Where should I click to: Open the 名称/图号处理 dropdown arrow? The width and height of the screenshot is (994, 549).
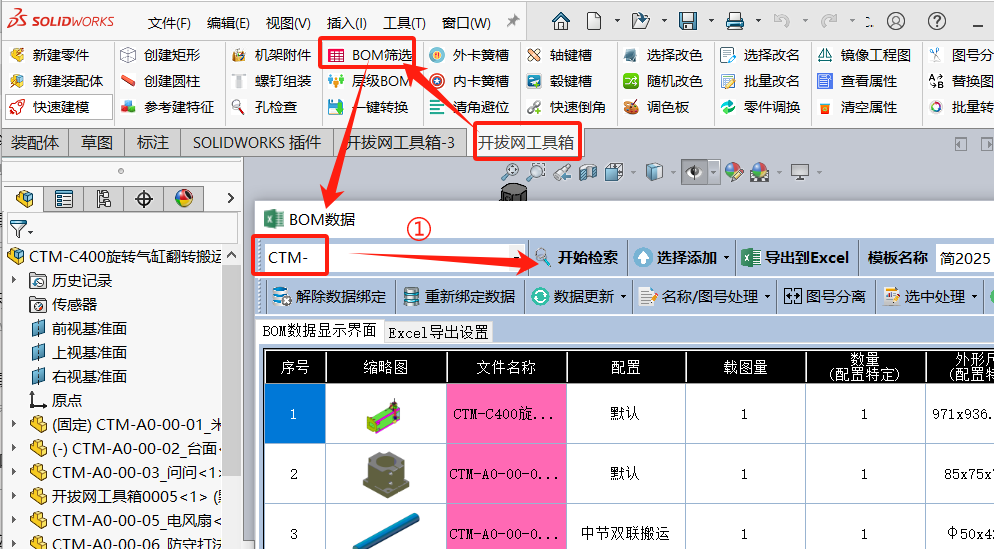pyautogui.click(x=767, y=297)
